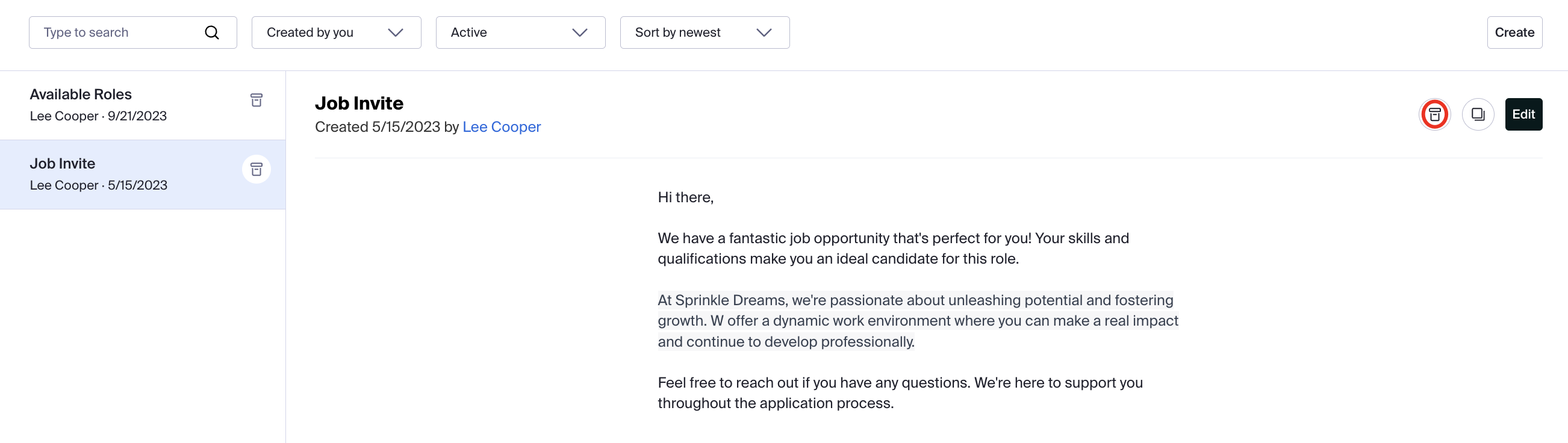Viewport: 1568px width, 443px height.
Task: Select the Available Roles list item
Action: 143,105
